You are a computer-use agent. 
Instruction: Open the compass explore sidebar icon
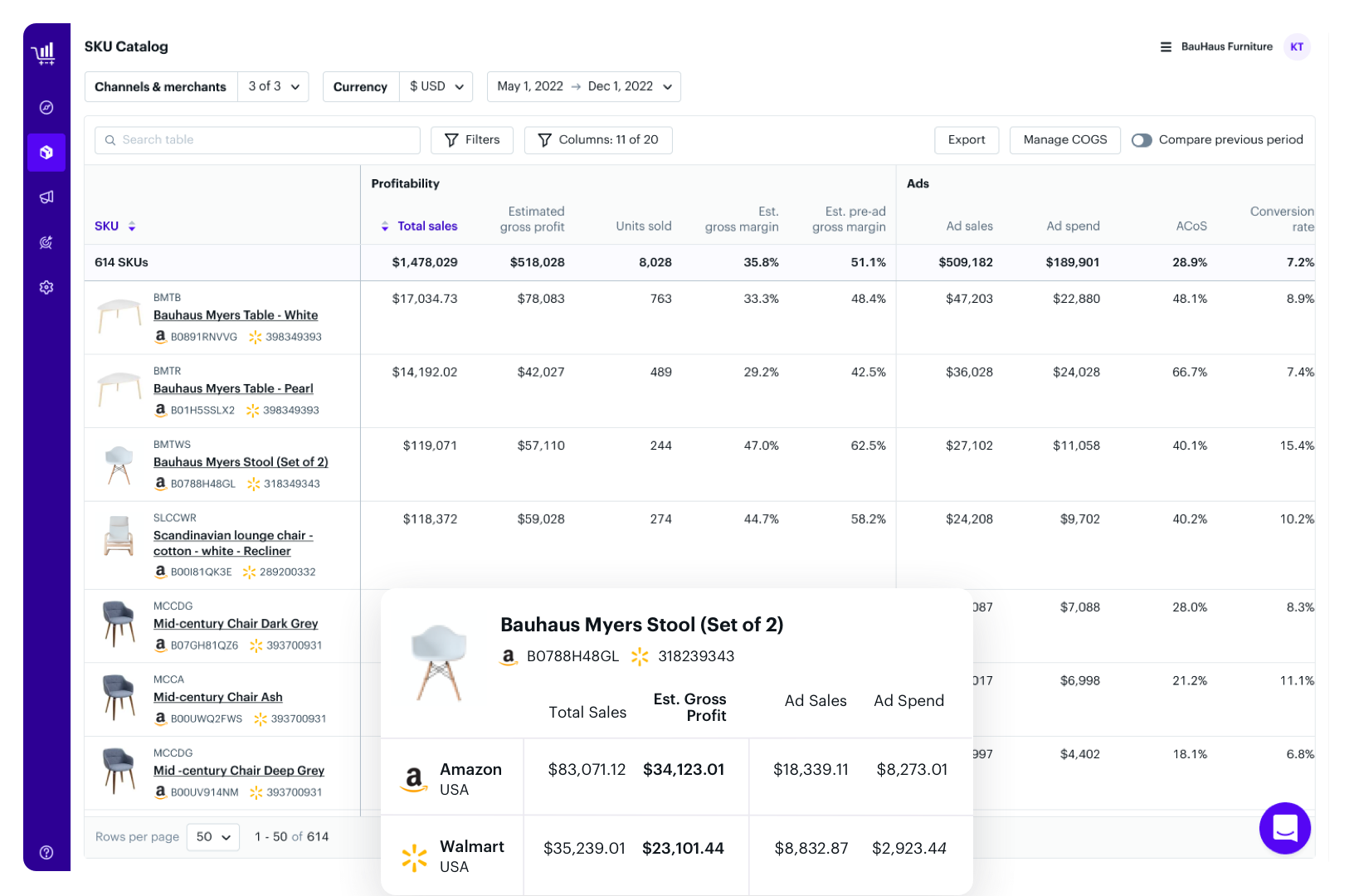(x=46, y=107)
